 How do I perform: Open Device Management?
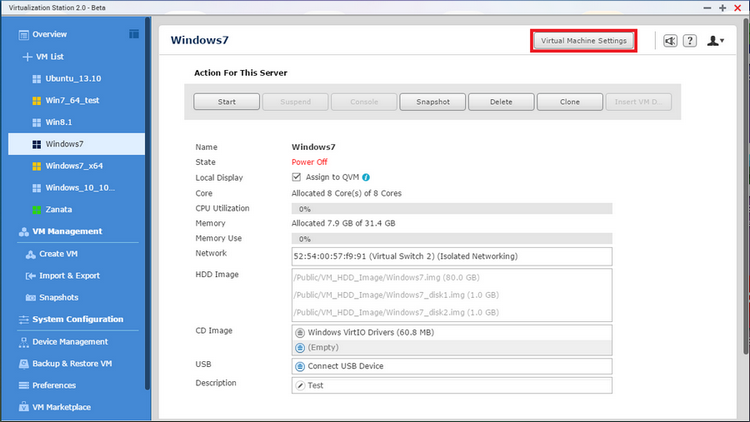point(70,342)
